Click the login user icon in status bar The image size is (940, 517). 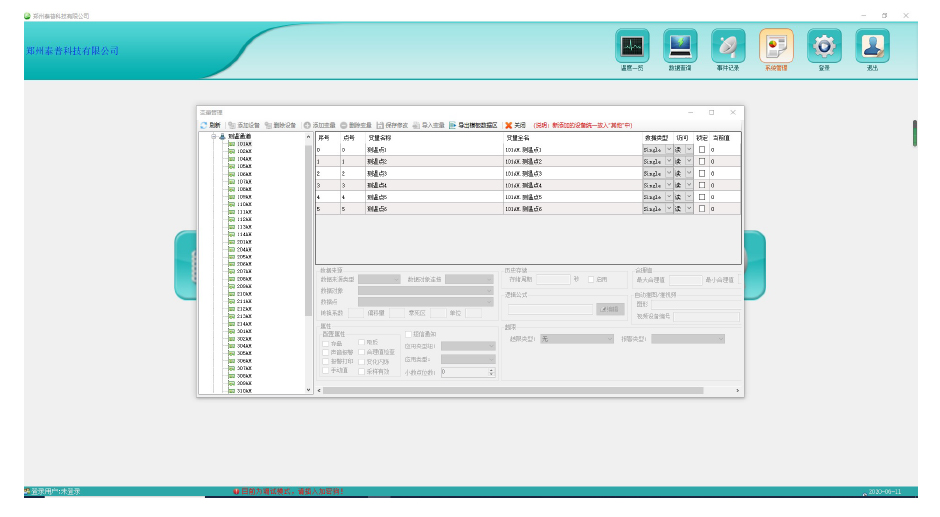[x=27, y=491]
